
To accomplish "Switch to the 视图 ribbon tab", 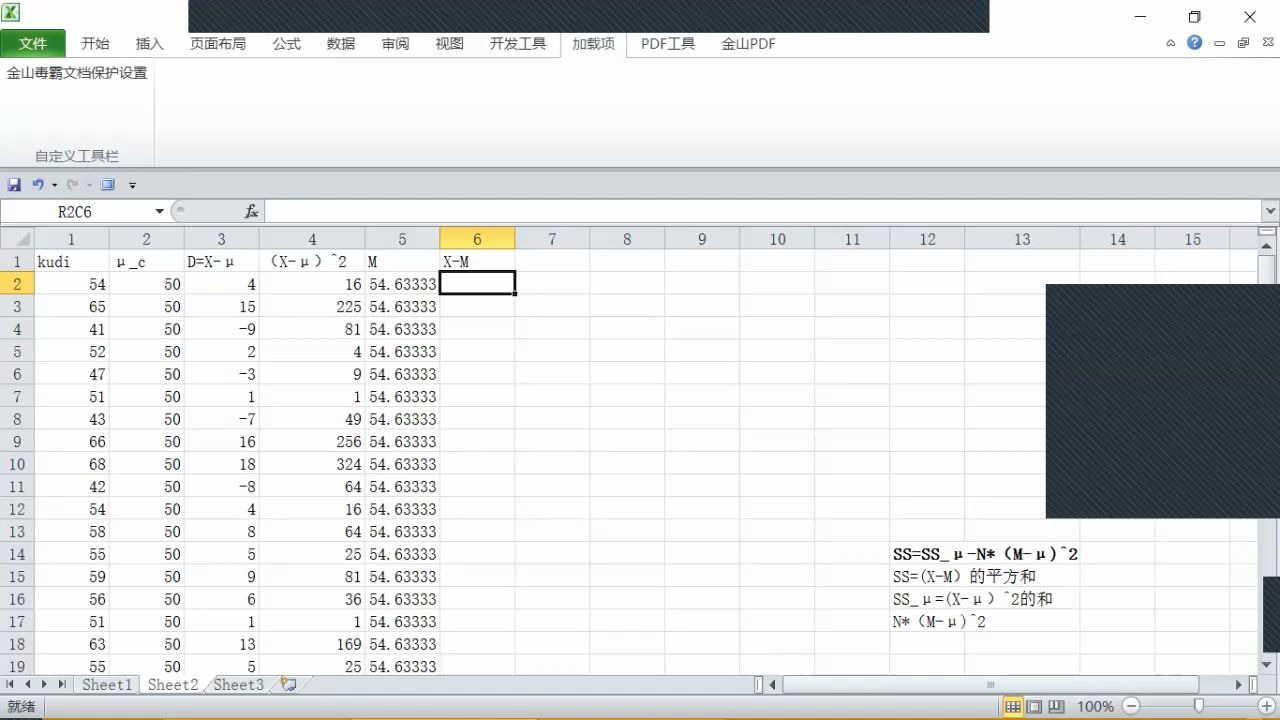I will tap(449, 44).
